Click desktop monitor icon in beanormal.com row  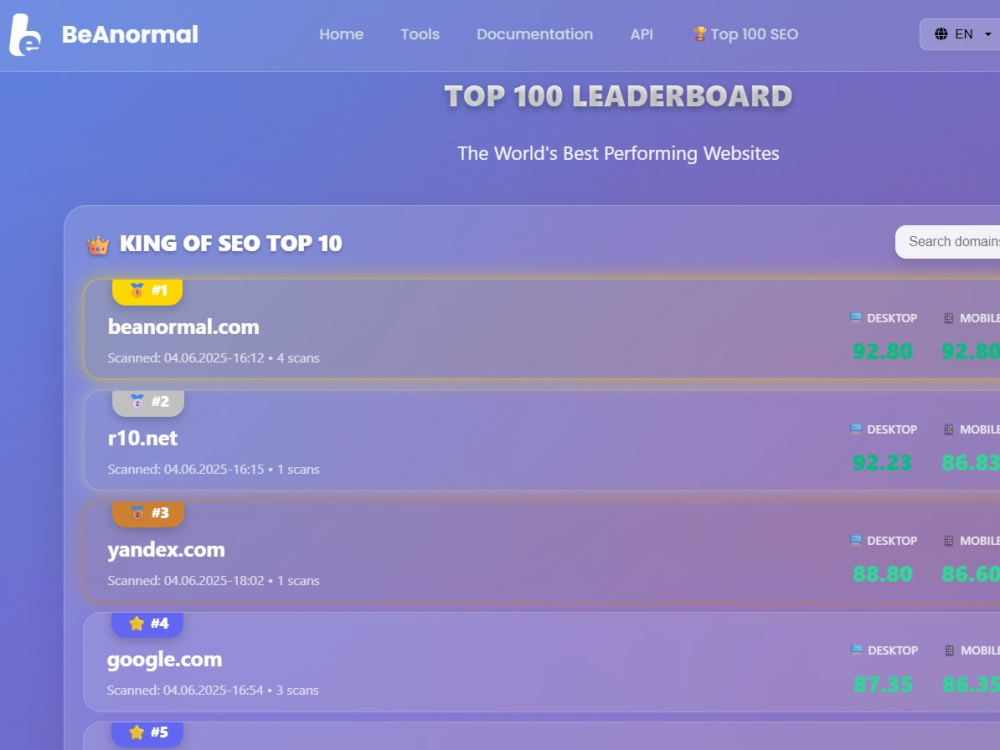(x=856, y=318)
